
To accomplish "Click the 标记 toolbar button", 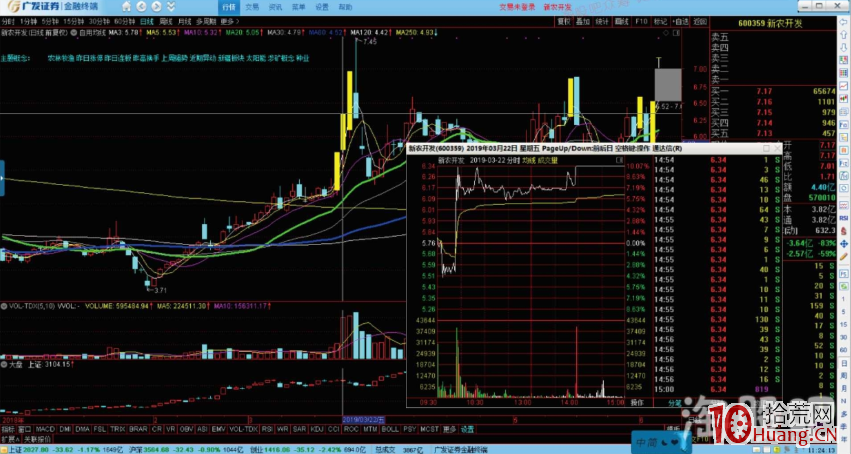I will point(660,22).
